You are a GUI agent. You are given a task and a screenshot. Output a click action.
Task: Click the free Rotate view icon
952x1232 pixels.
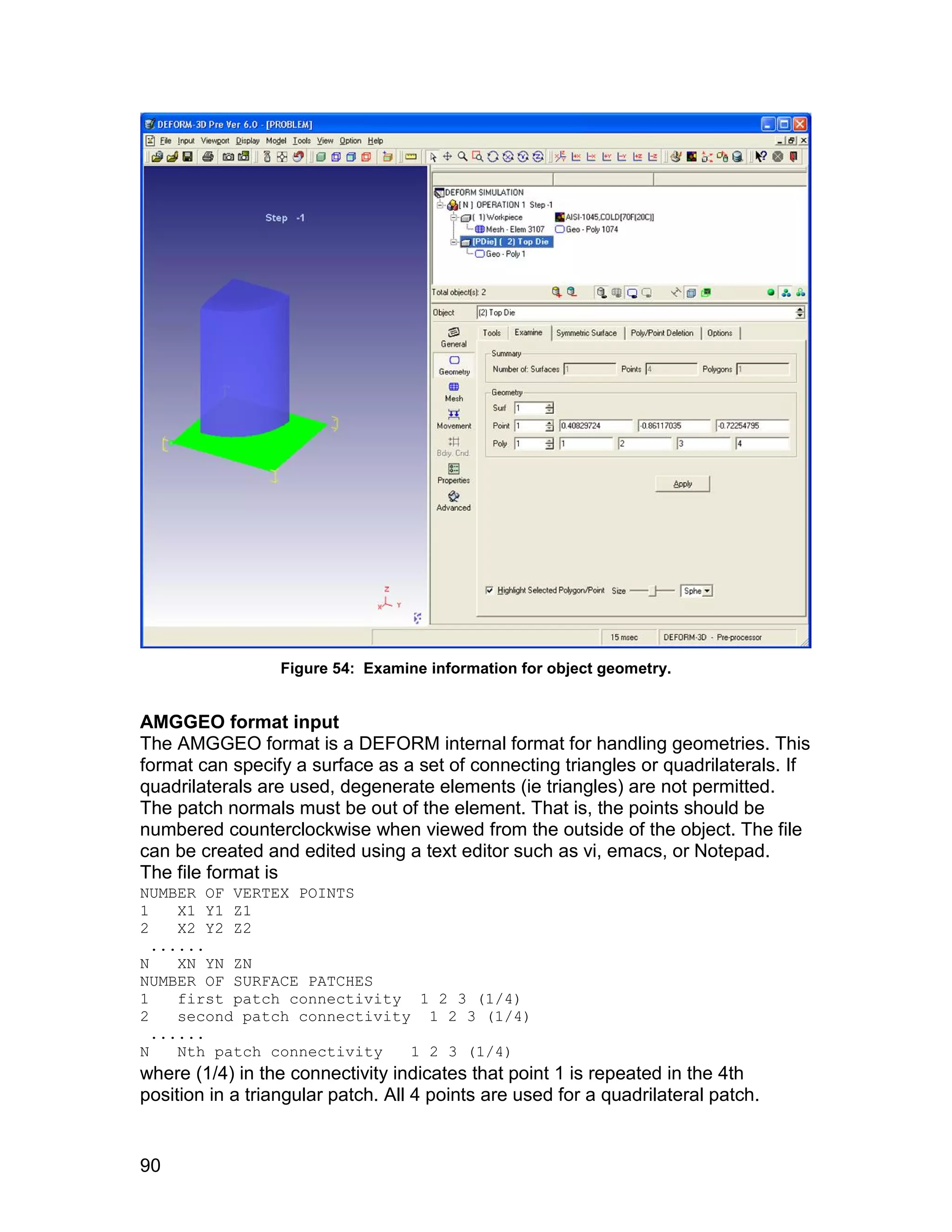pos(492,157)
